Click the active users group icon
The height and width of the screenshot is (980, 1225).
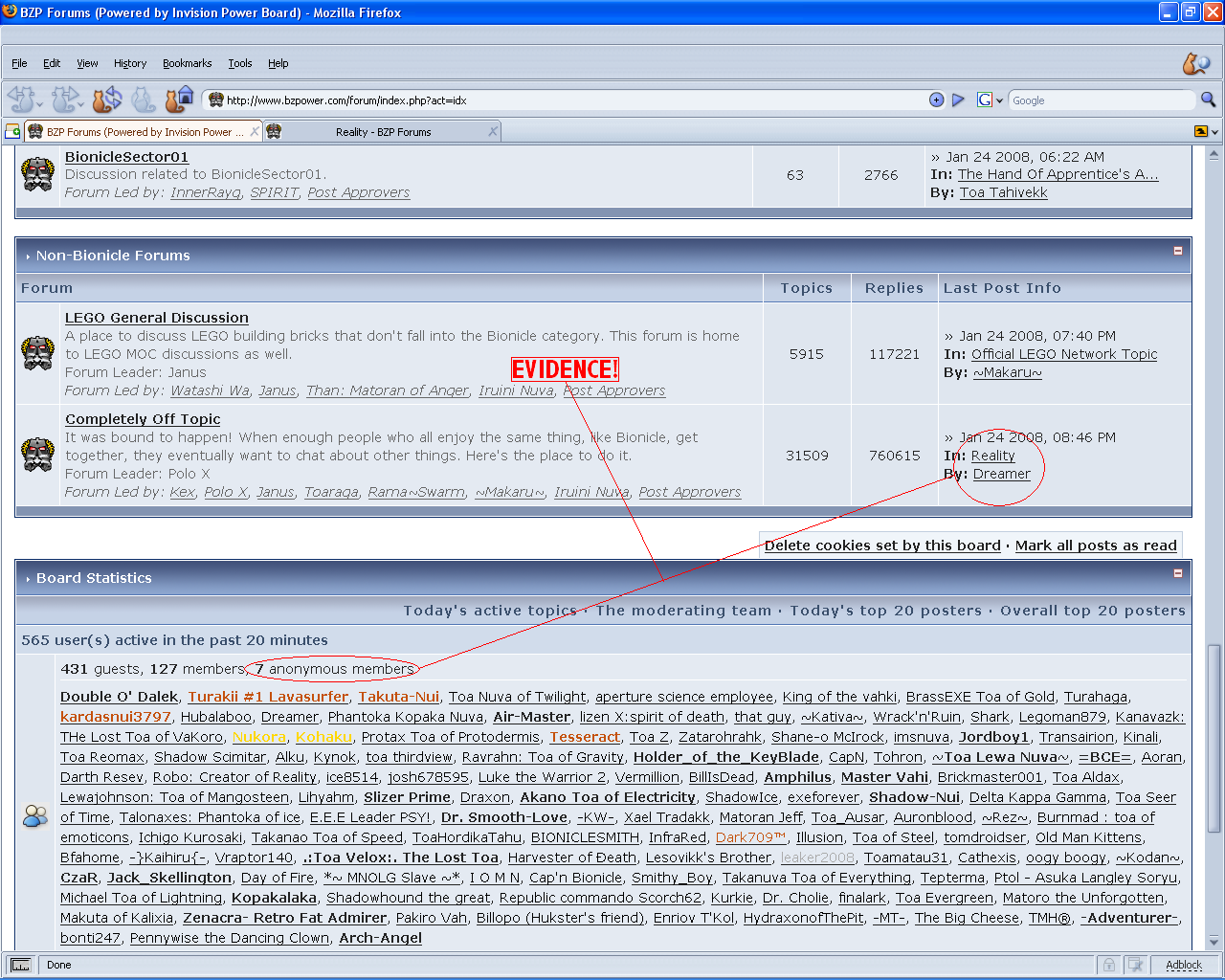35,816
